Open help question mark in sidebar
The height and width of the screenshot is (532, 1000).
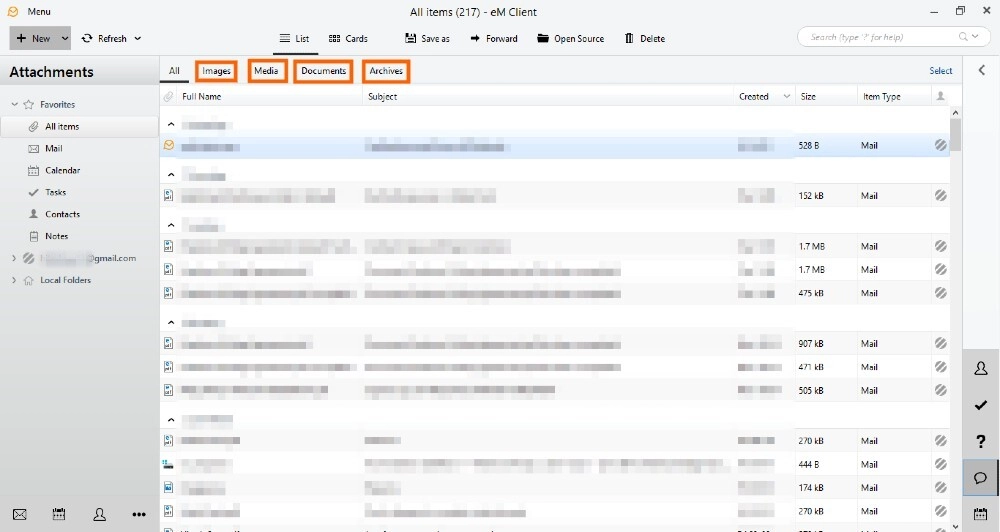point(981,441)
